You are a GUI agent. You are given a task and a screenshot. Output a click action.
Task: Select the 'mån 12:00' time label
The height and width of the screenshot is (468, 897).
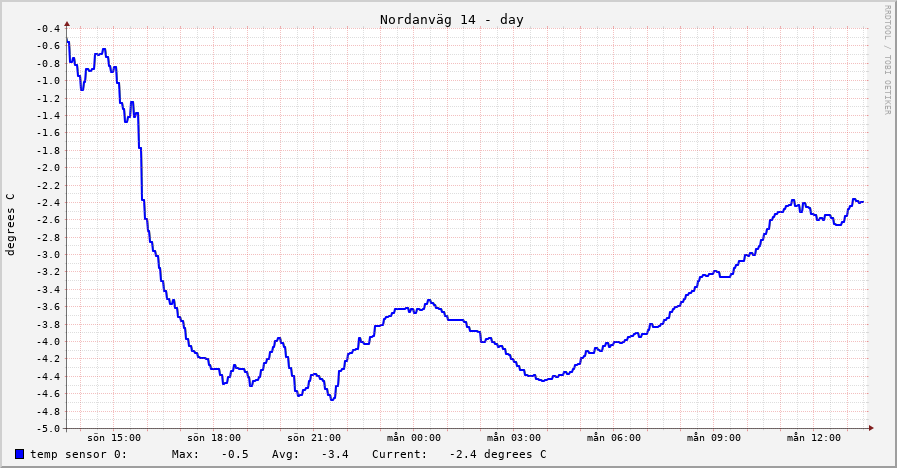814,438
